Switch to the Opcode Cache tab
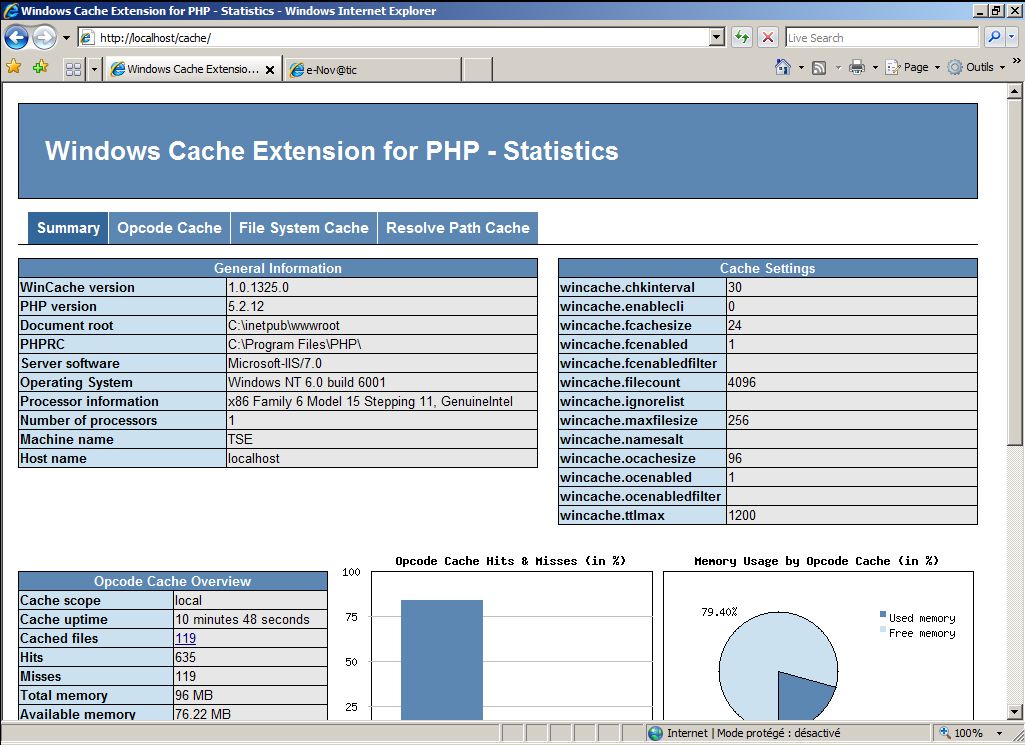1025x745 pixels. point(169,227)
